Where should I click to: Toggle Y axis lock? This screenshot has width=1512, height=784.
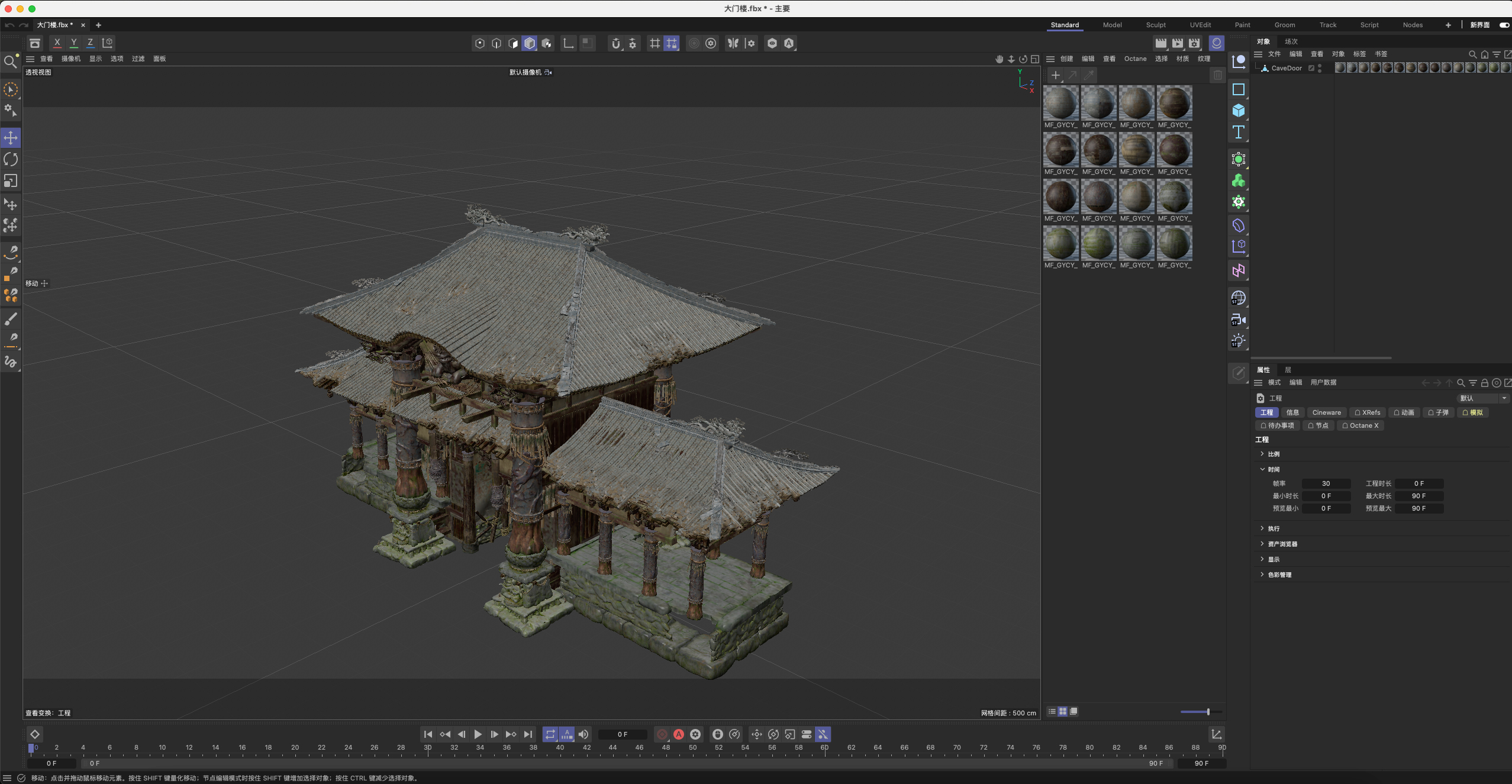pyautogui.click(x=73, y=43)
